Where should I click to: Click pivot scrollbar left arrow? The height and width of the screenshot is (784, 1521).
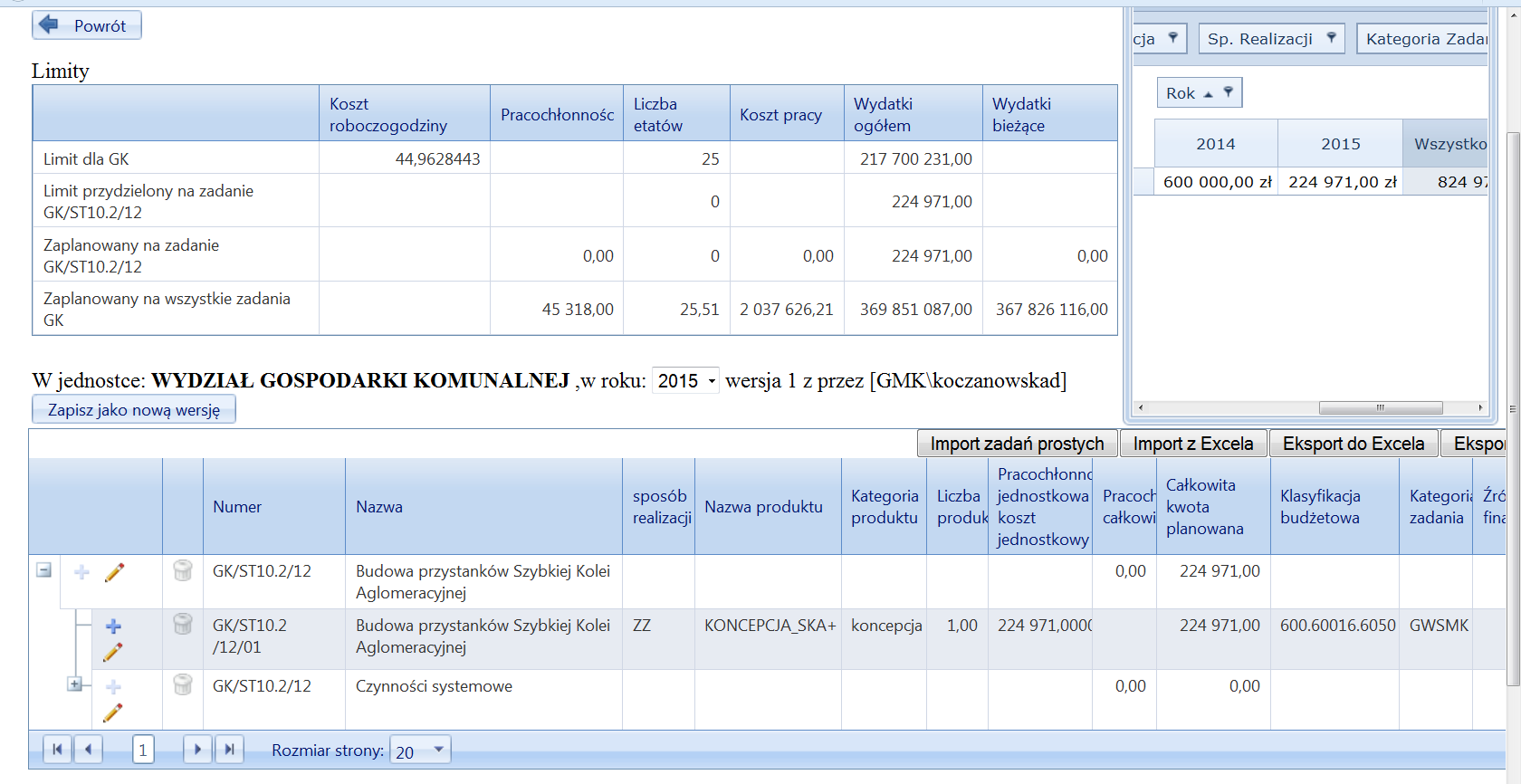coord(1141,407)
